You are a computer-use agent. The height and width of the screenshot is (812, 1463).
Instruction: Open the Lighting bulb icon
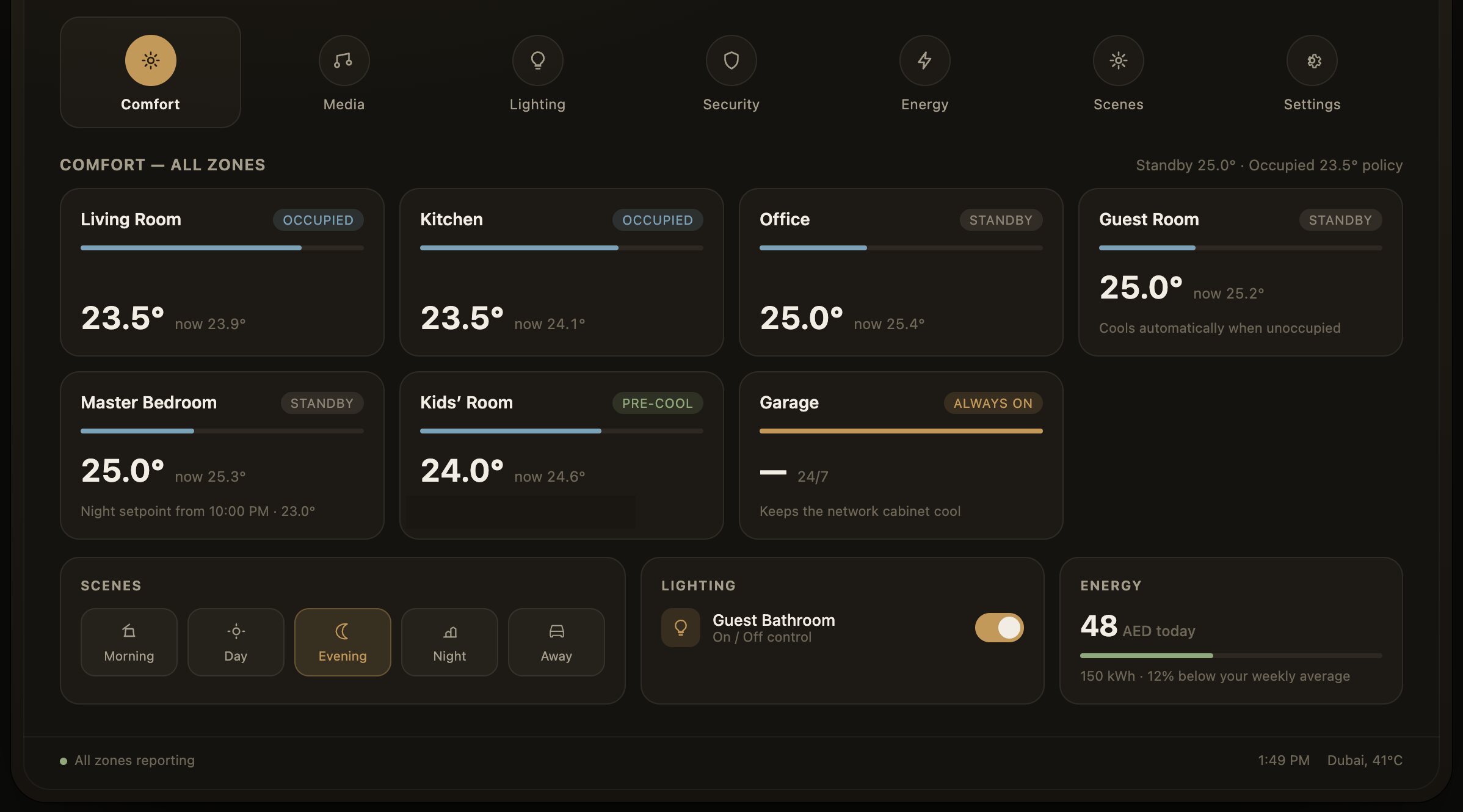click(537, 60)
